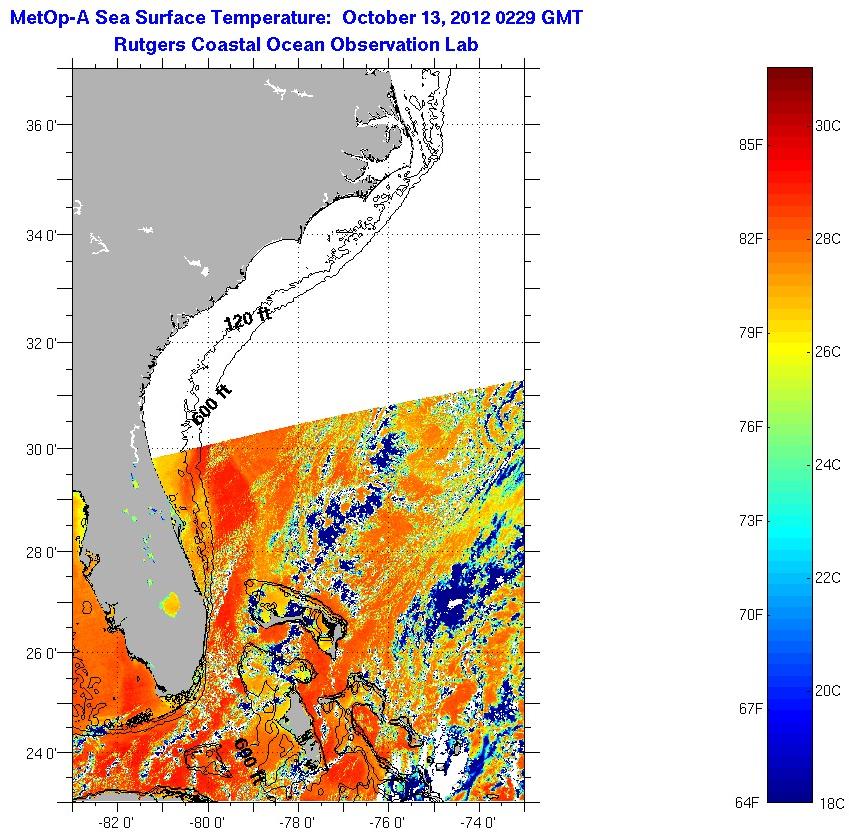
Task: Click the 32 0' latitude label
Action: [x=41, y=343]
